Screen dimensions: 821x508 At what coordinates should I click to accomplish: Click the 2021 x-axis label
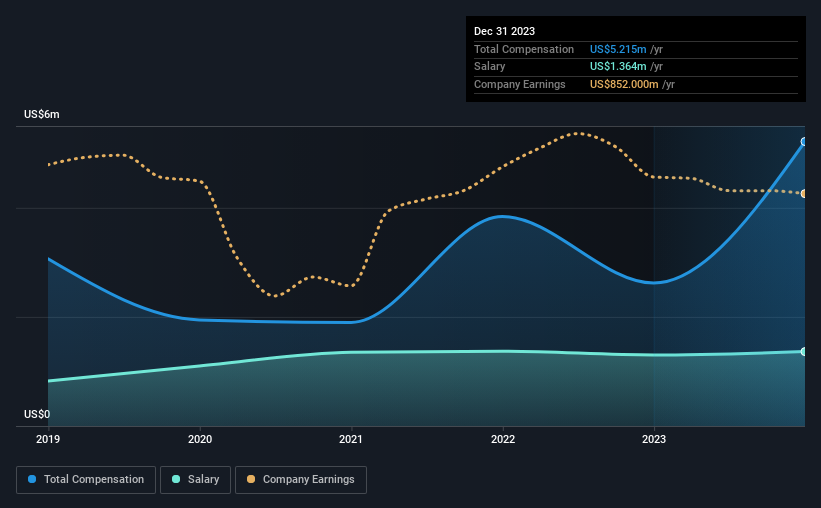coord(351,439)
